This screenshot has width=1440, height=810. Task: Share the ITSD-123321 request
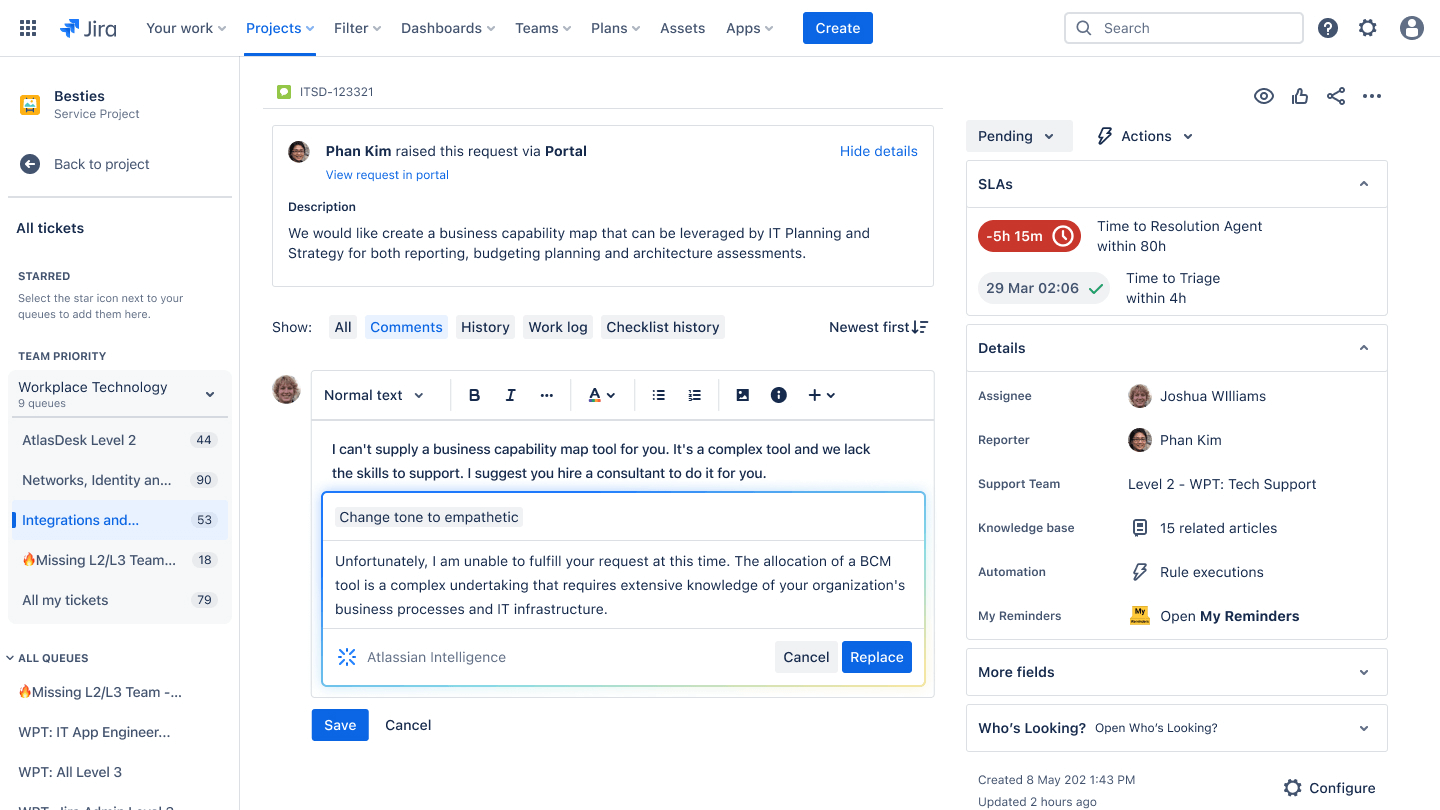click(1336, 96)
